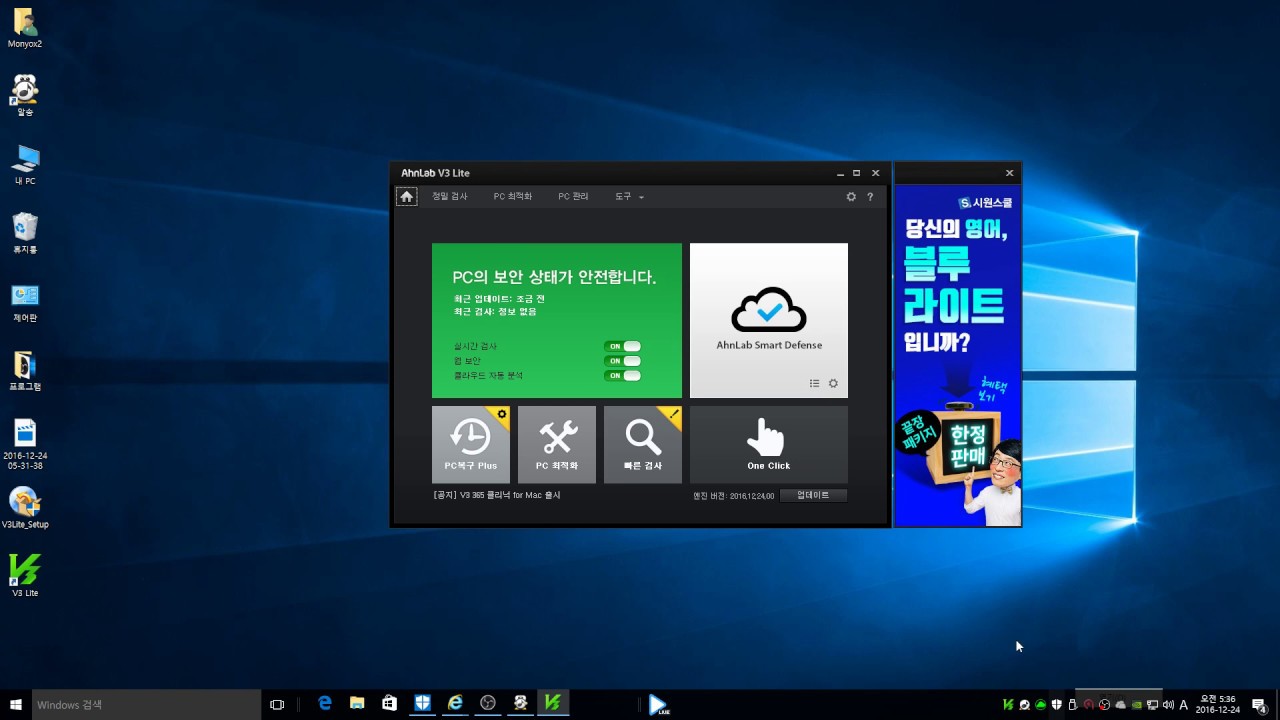Open Task View in taskbar

[277, 705]
